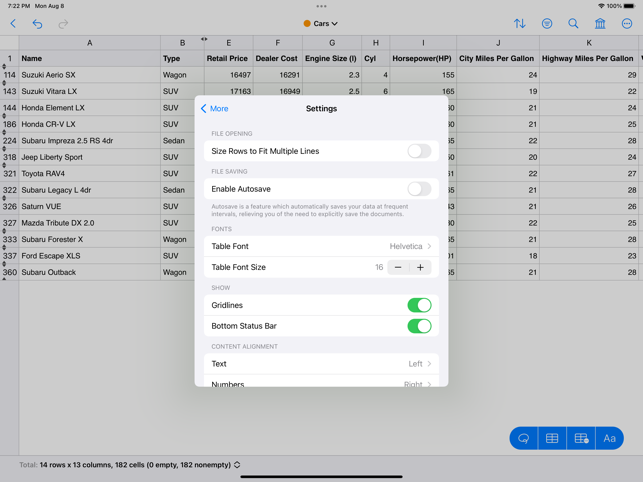
Task: Select cell Saturn VUE
Action: tap(89, 206)
